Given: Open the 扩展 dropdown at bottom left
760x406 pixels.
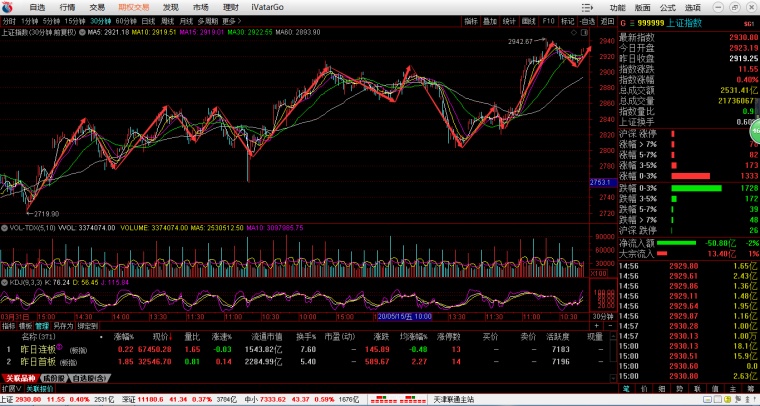Looking at the screenshot, I should tap(12, 389).
